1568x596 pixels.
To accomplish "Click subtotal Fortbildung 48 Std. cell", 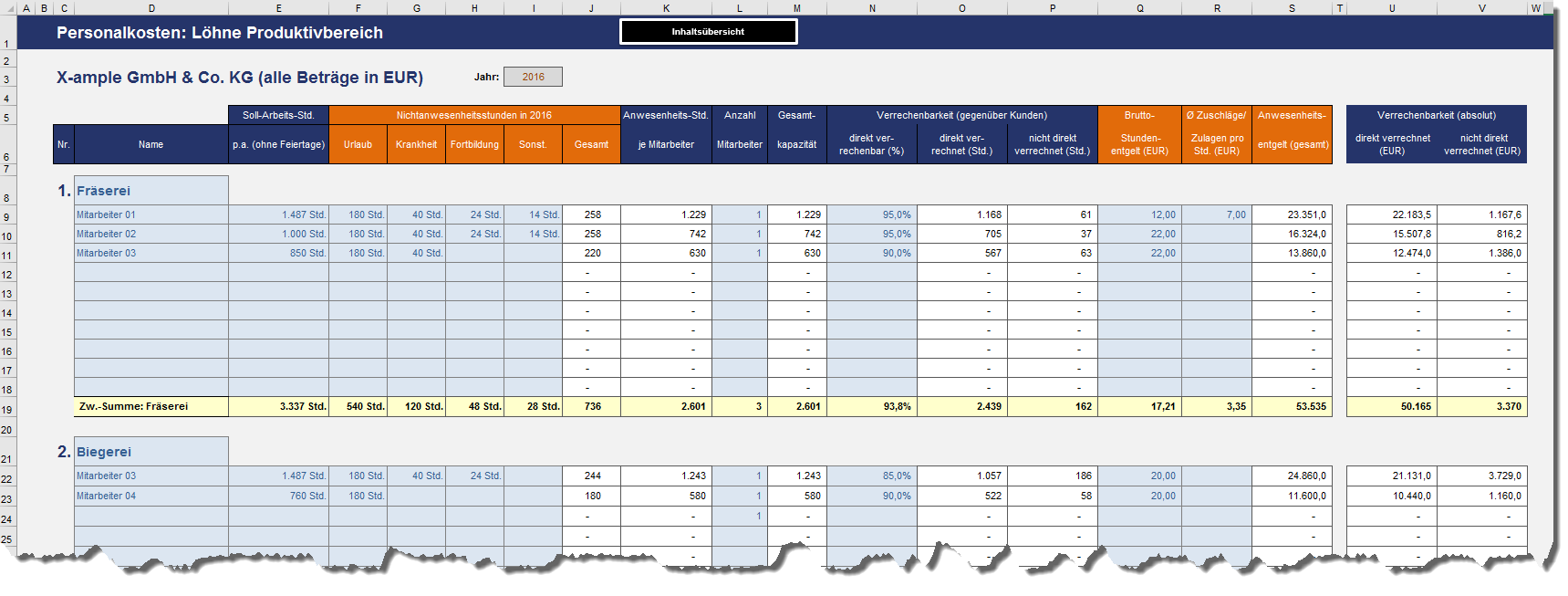I will coord(474,406).
